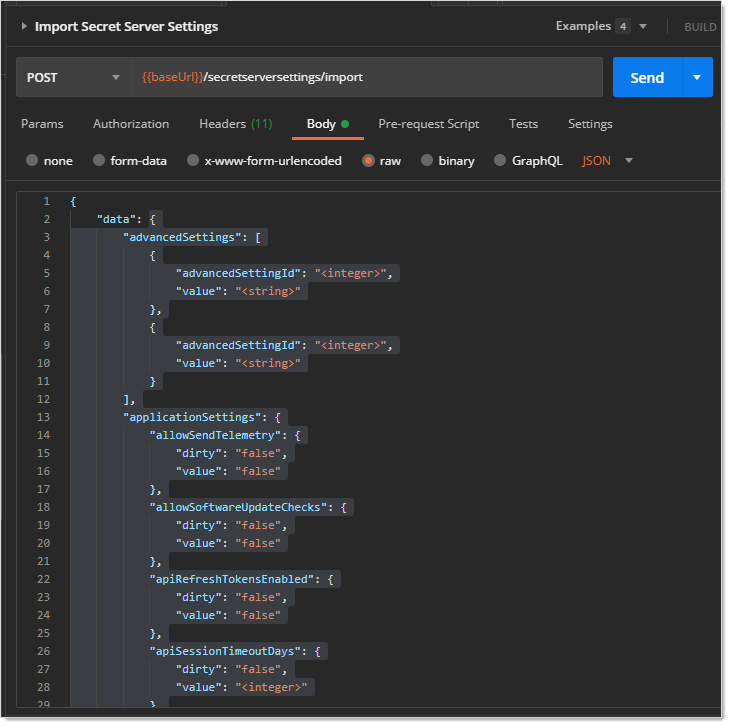Go to the Tests tab
The width and height of the screenshot is (730, 726).
click(523, 124)
